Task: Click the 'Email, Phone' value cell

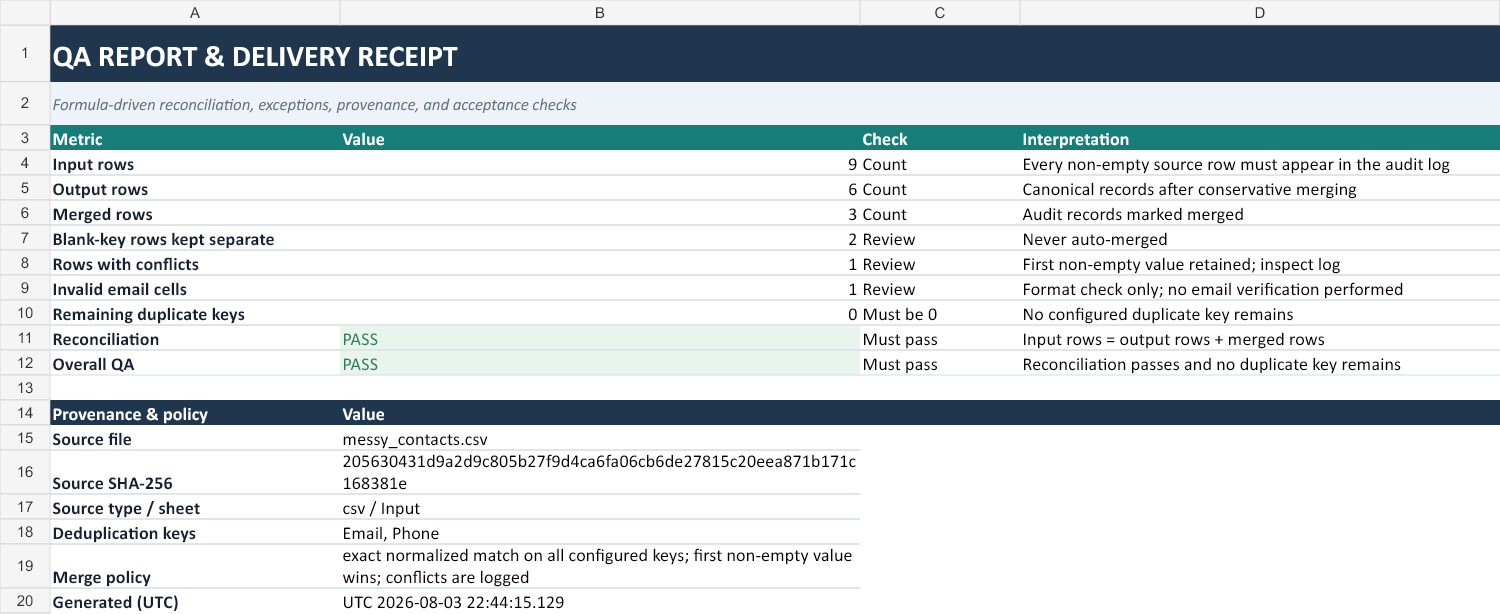Action: pyautogui.click(x=600, y=533)
